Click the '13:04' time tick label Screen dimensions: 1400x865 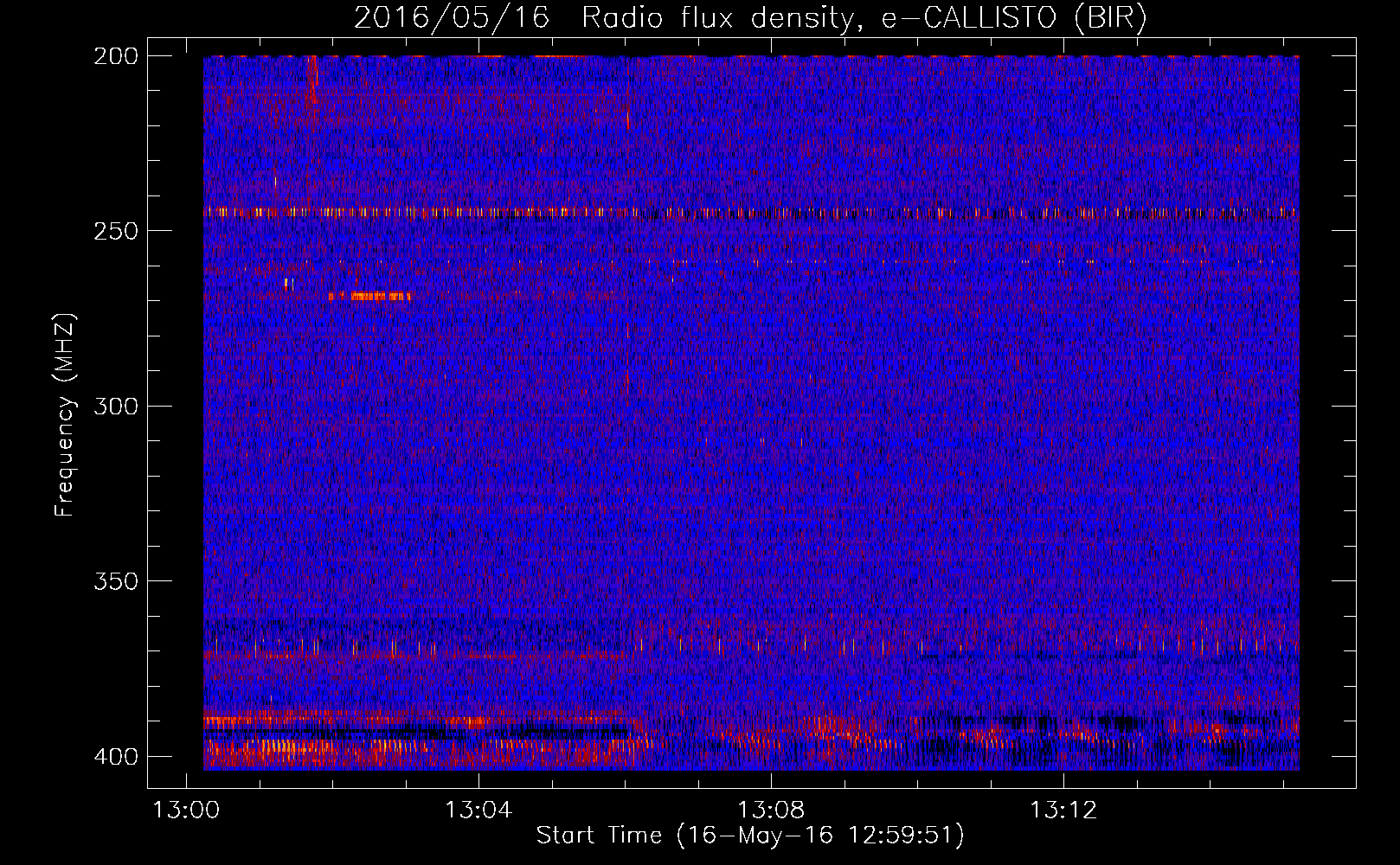[x=478, y=811]
